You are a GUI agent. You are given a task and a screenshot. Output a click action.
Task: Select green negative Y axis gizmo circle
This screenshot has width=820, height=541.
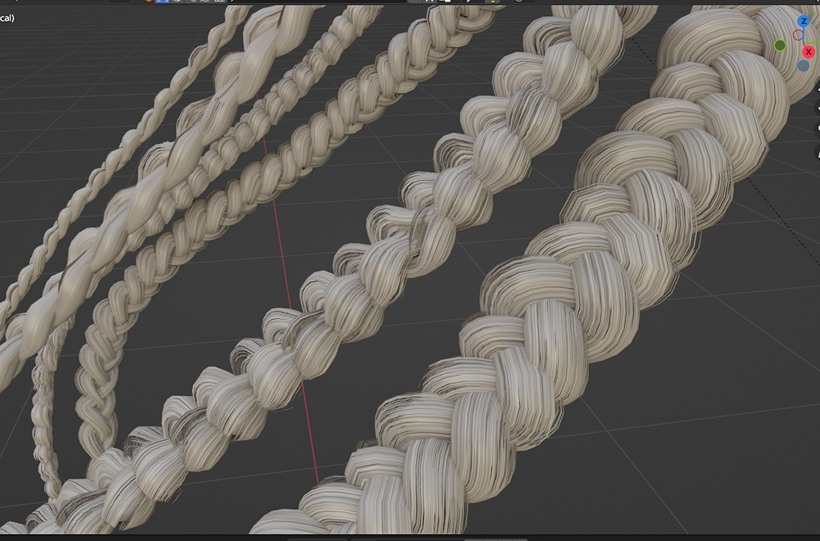tap(780, 46)
